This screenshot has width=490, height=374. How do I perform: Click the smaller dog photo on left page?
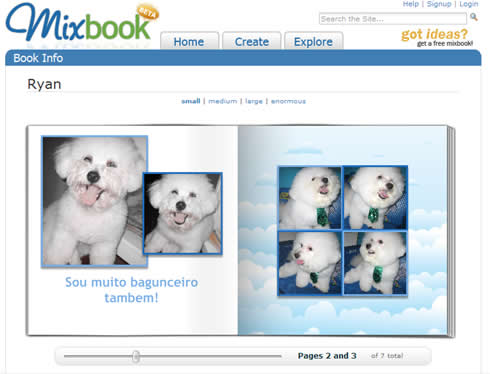pos(183,213)
